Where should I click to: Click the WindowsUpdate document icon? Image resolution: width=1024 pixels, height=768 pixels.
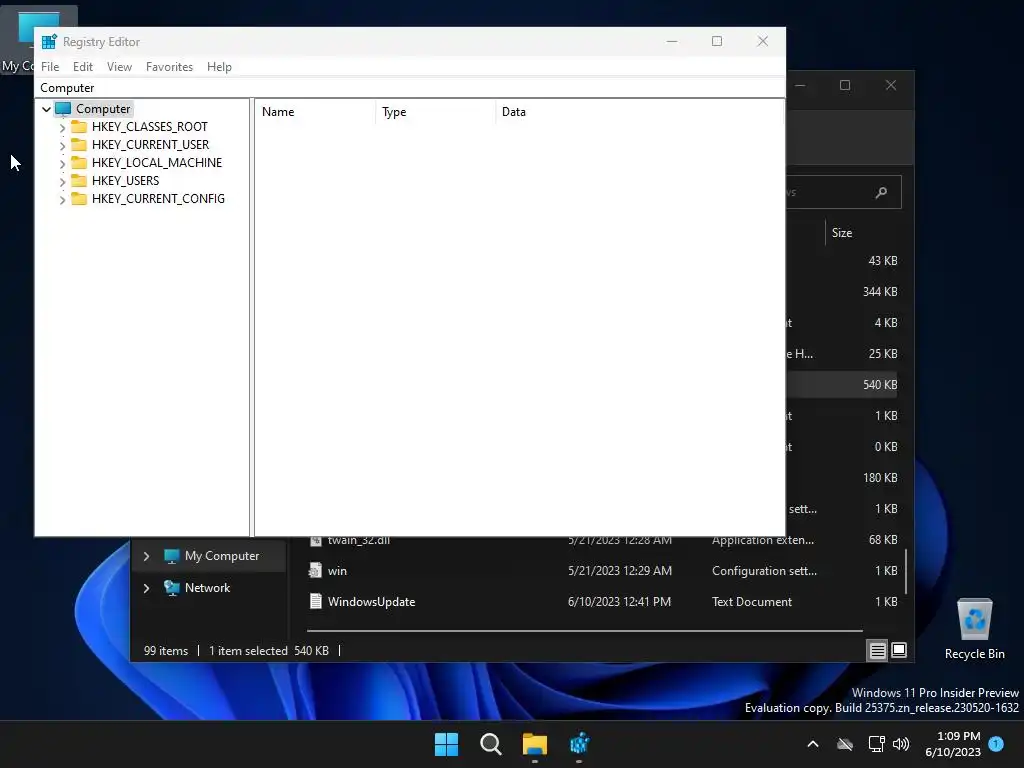(315, 601)
